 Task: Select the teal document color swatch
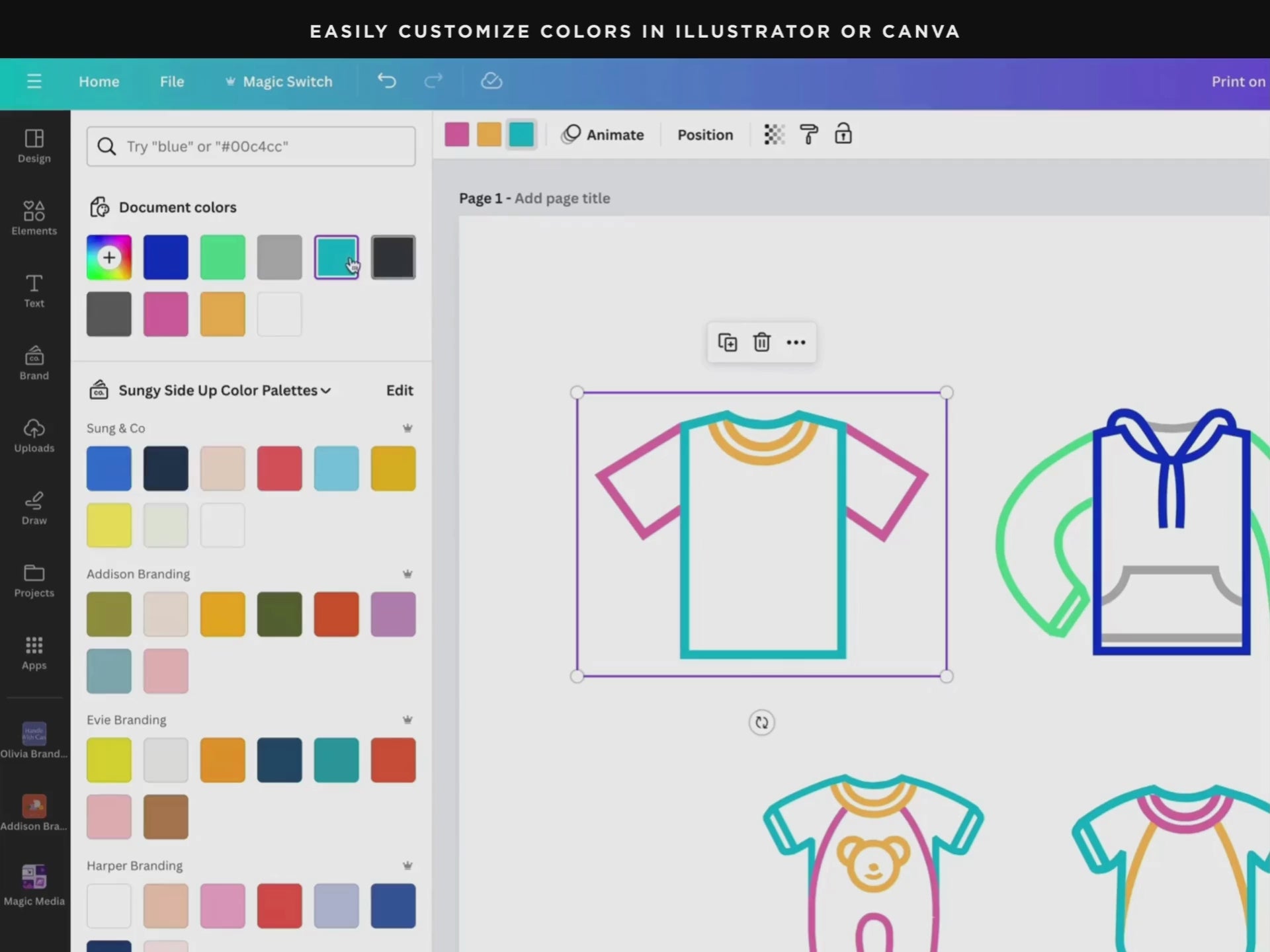[337, 257]
